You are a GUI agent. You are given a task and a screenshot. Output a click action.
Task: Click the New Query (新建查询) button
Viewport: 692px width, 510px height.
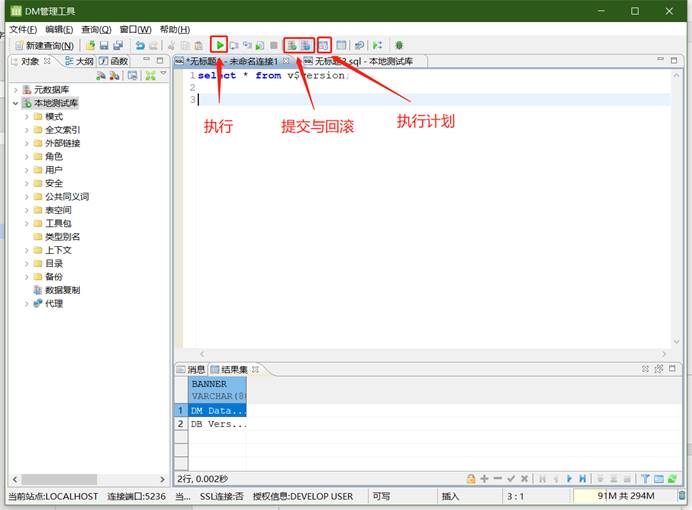[44, 45]
